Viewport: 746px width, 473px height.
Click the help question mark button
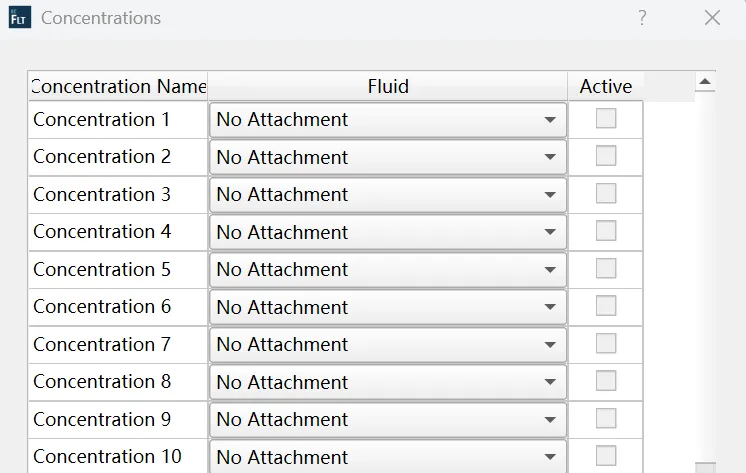(642, 18)
